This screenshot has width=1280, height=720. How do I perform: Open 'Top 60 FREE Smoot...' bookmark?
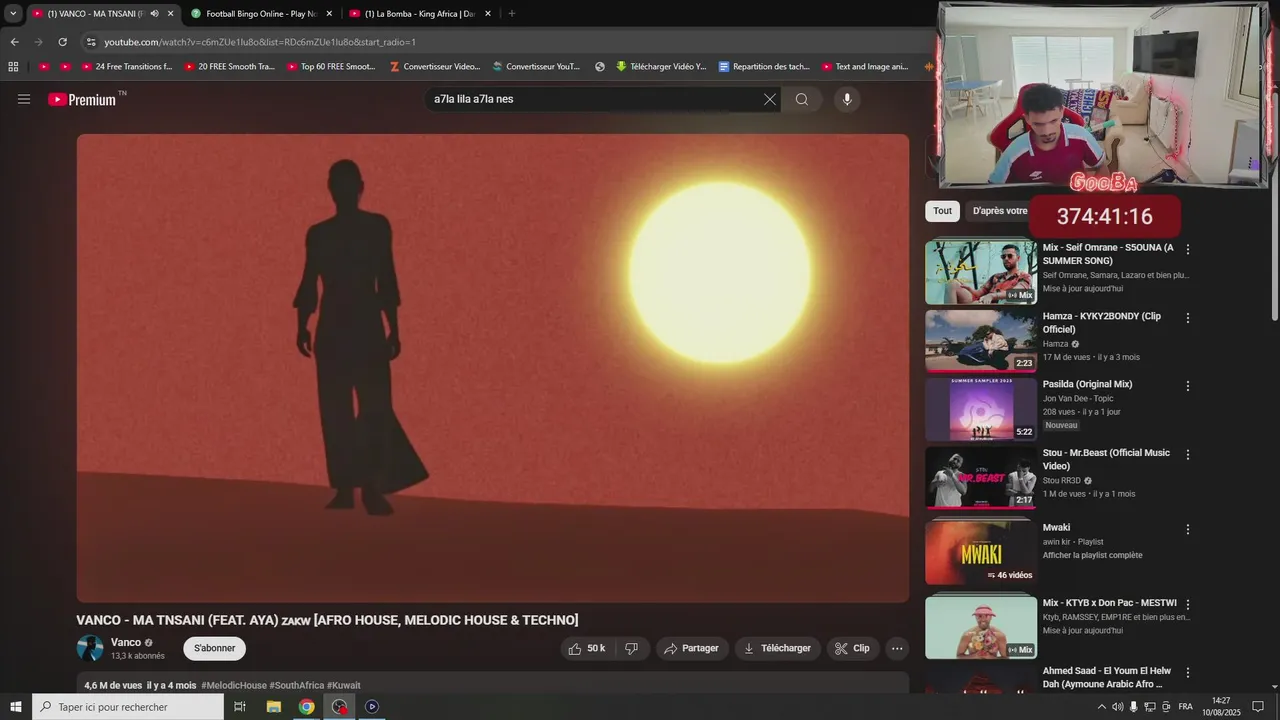(x=331, y=67)
